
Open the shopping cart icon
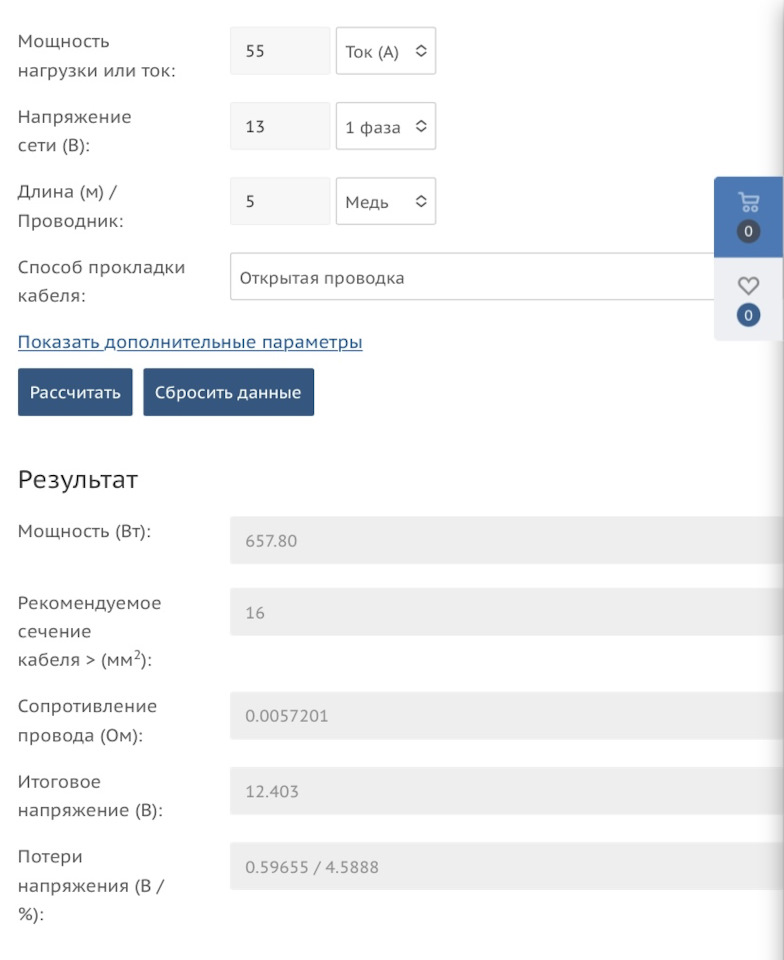(748, 202)
